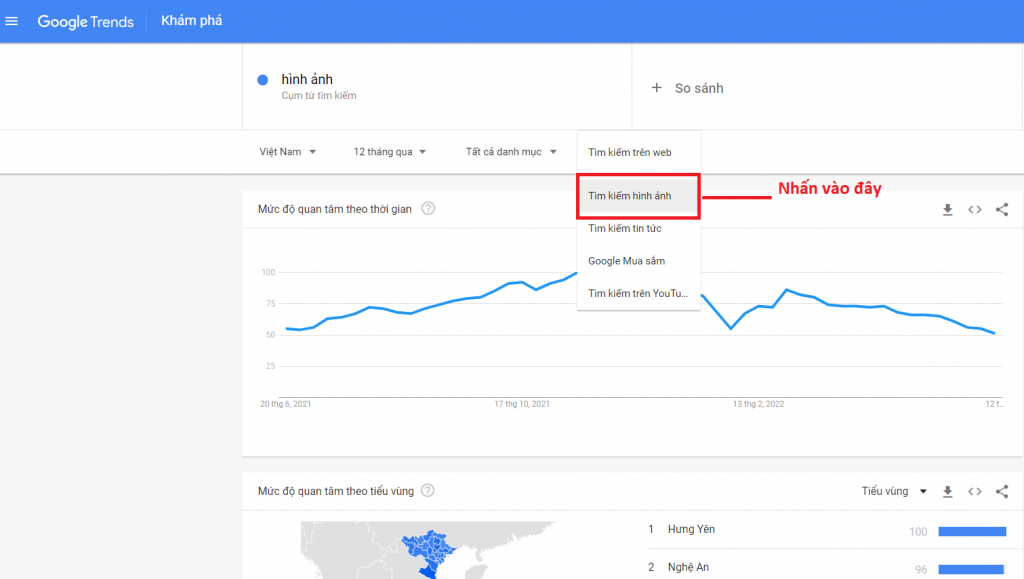Pick Google Mua sắm option
Image resolution: width=1024 pixels, height=579 pixels.
[x=627, y=261]
